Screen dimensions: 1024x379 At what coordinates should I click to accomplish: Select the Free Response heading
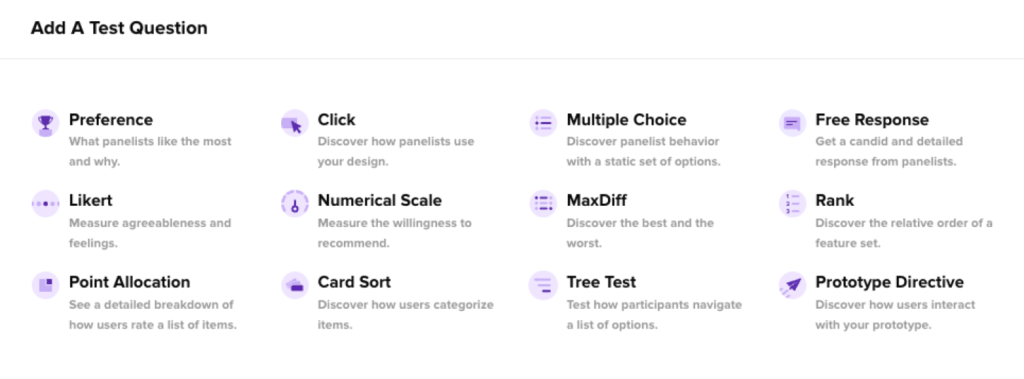click(872, 120)
